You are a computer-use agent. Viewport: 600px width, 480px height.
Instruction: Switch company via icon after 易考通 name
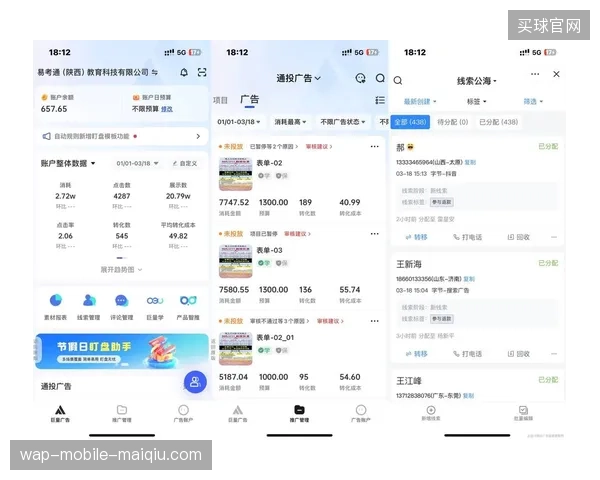point(155,72)
